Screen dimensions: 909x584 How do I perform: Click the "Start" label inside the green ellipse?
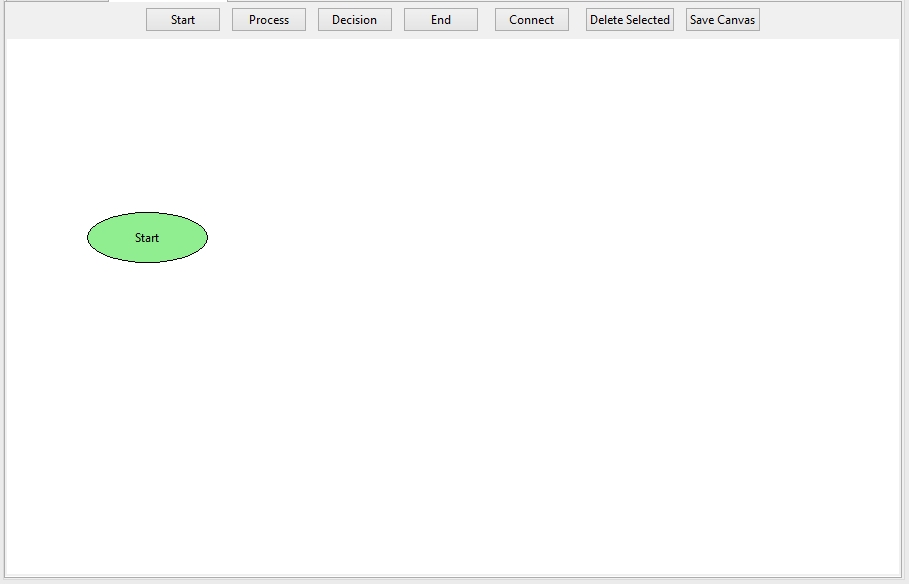click(147, 238)
